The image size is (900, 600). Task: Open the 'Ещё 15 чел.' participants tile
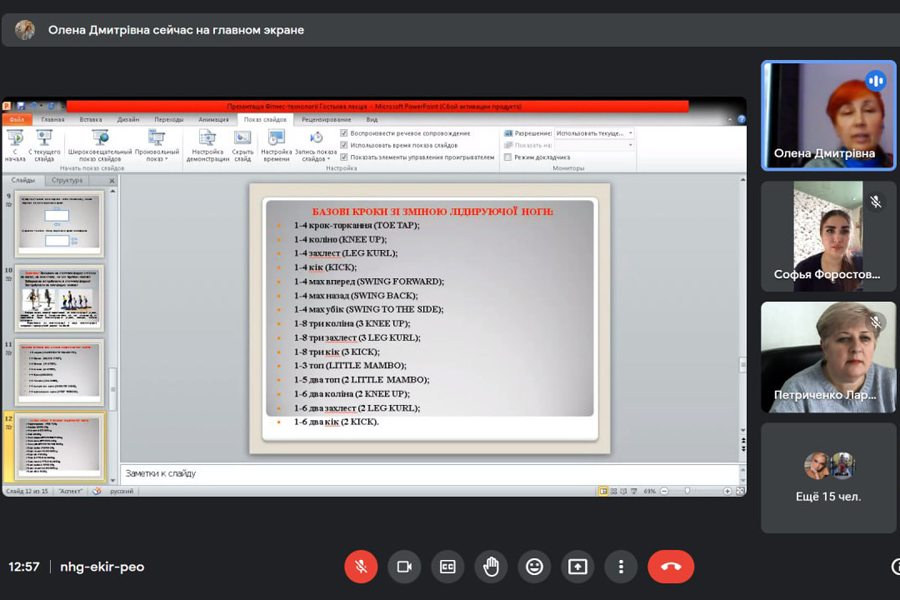tap(827, 478)
